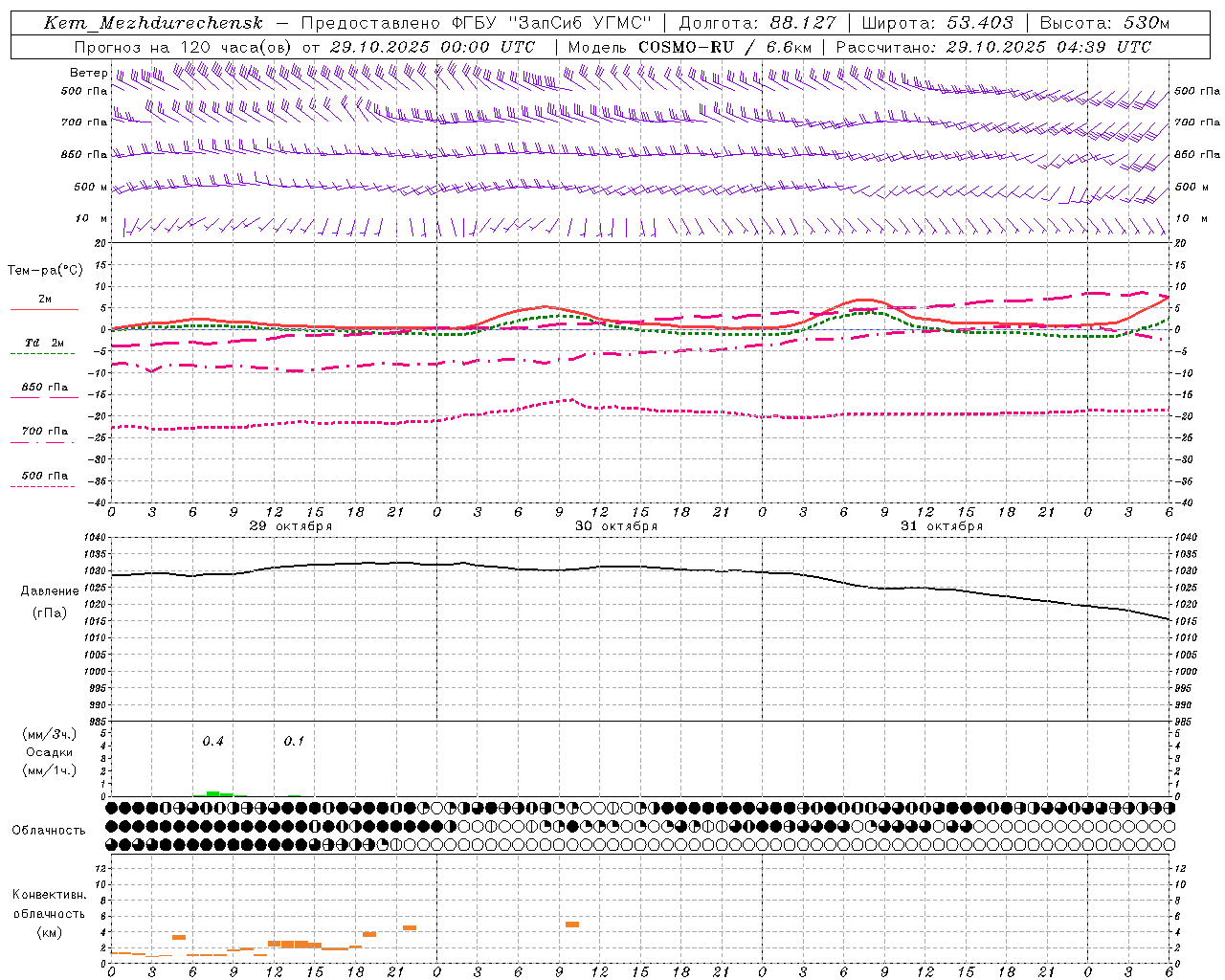Select the Долгота: 88.127 longitude value

coord(757,23)
